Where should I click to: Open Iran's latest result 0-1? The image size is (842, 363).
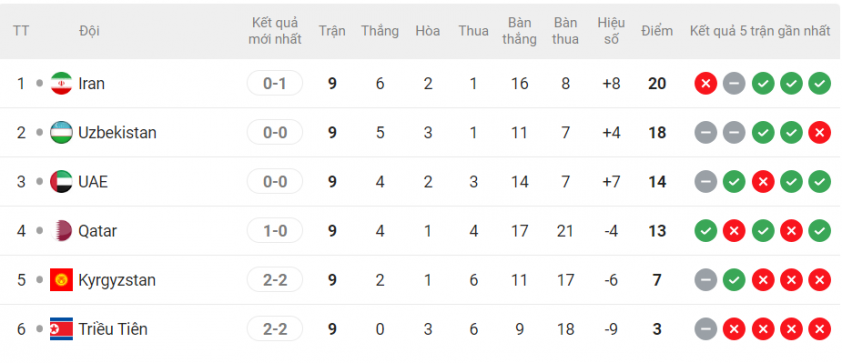[x=275, y=83]
